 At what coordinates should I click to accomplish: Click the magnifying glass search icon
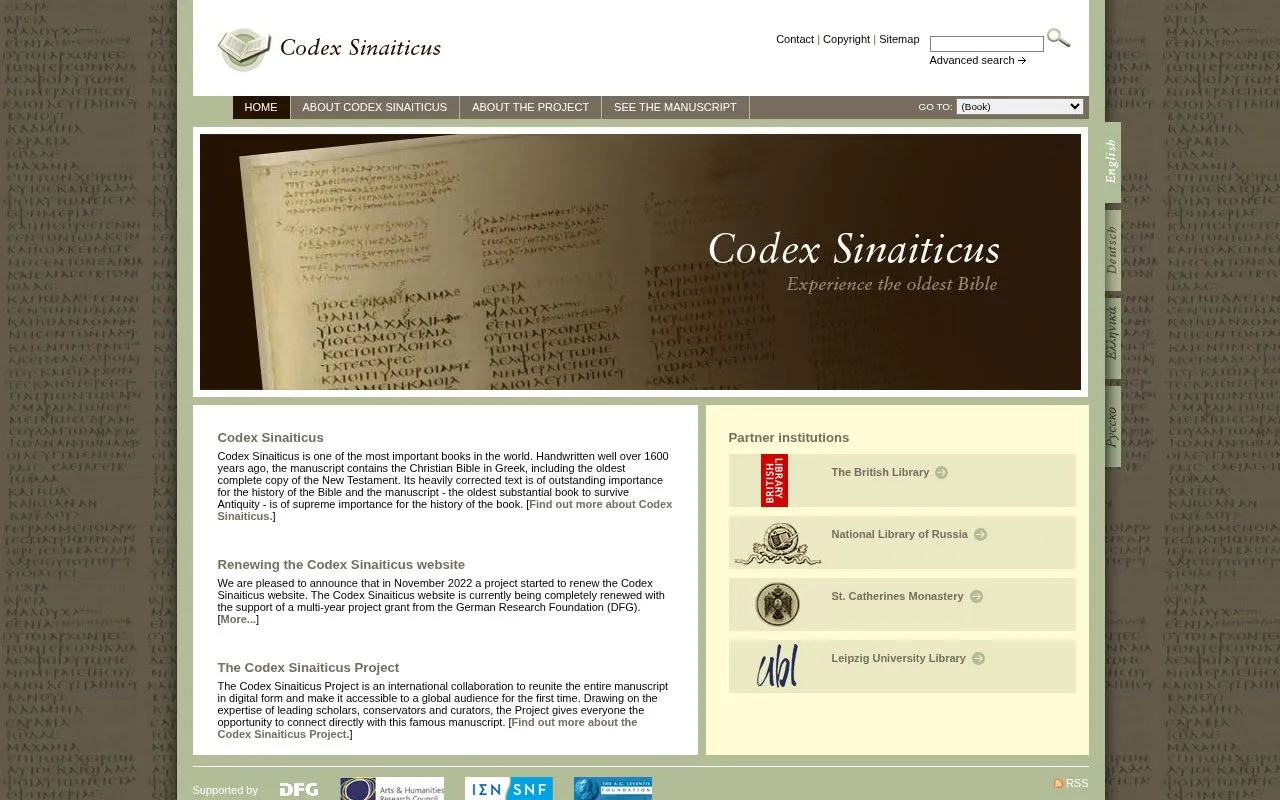tap(1058, 39)
